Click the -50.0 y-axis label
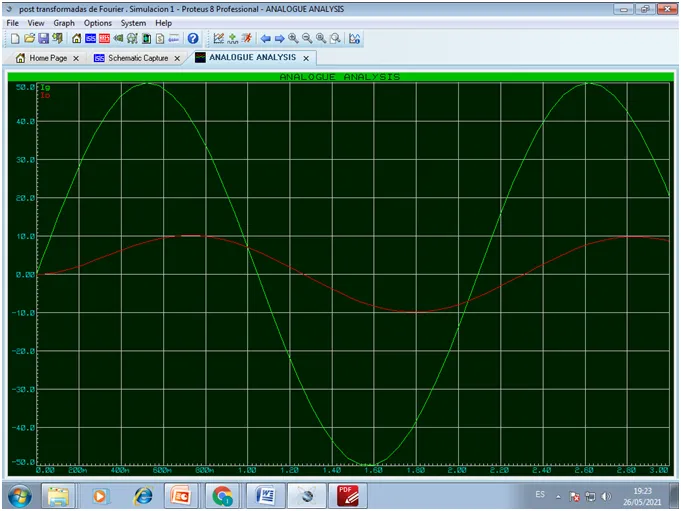The height and width of the screenshot is (511, 681). pyautogui.click(x=23, y=462)
